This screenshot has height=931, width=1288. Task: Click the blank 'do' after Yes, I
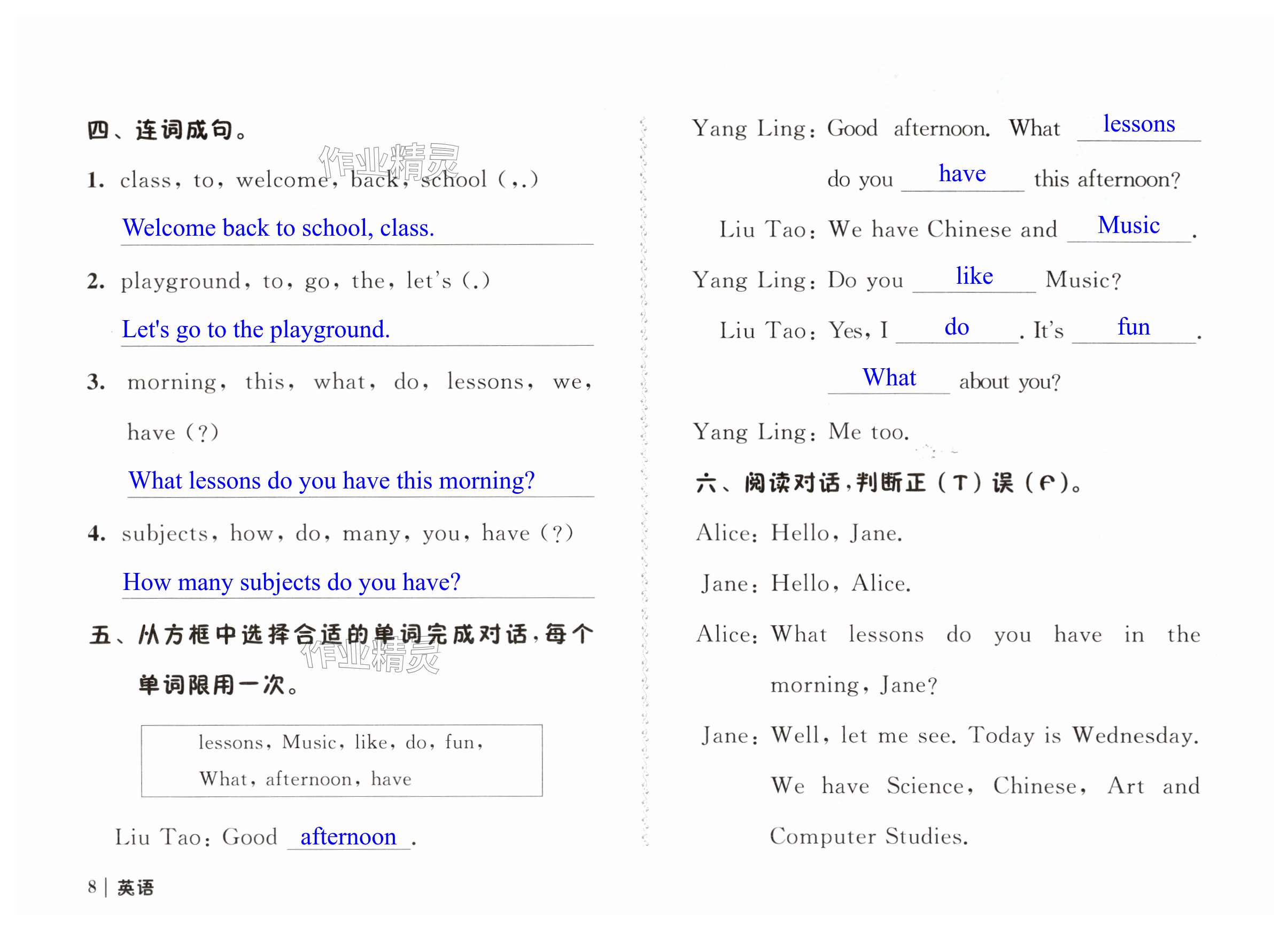point(956,328)
